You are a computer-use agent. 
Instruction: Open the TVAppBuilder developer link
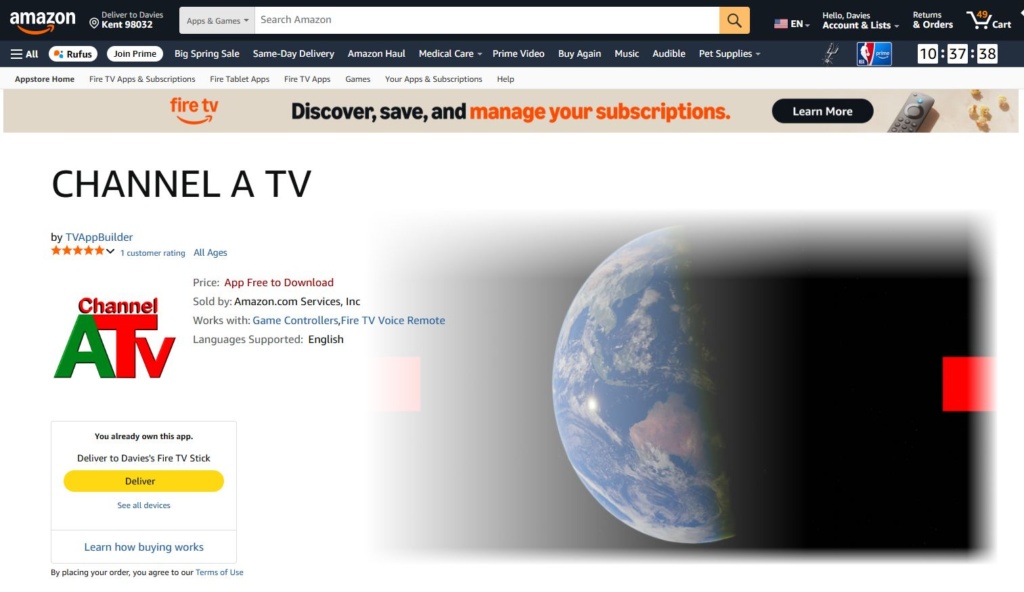(99, 237)
